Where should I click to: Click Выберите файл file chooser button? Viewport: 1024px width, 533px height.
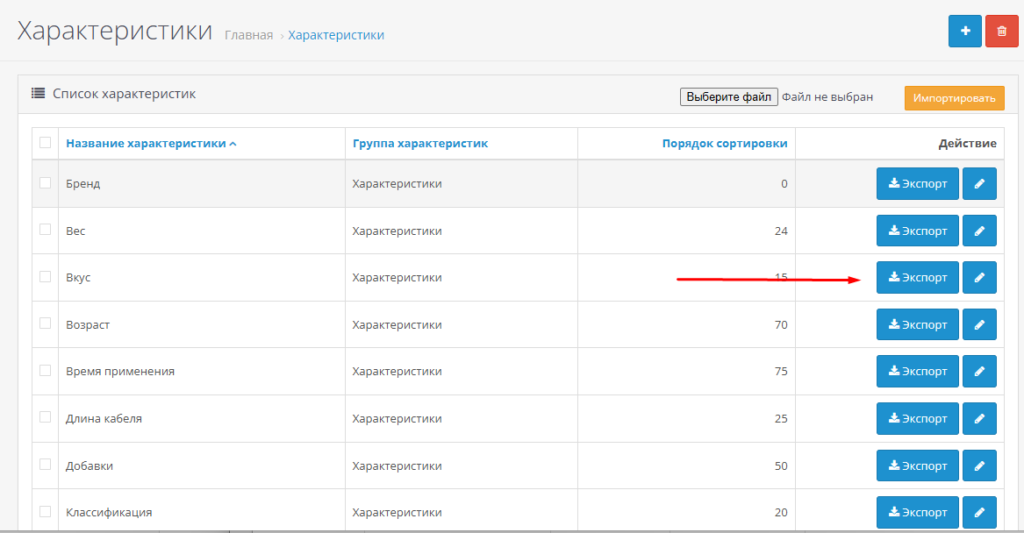pyautogui.click(x=728, y=97)
